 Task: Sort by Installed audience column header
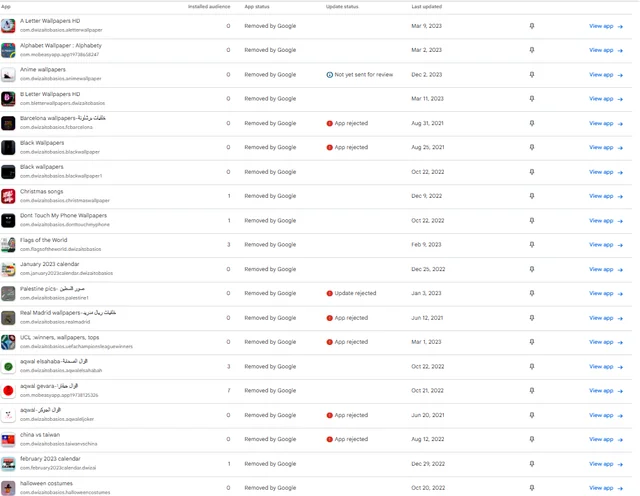tap(209, 6)
